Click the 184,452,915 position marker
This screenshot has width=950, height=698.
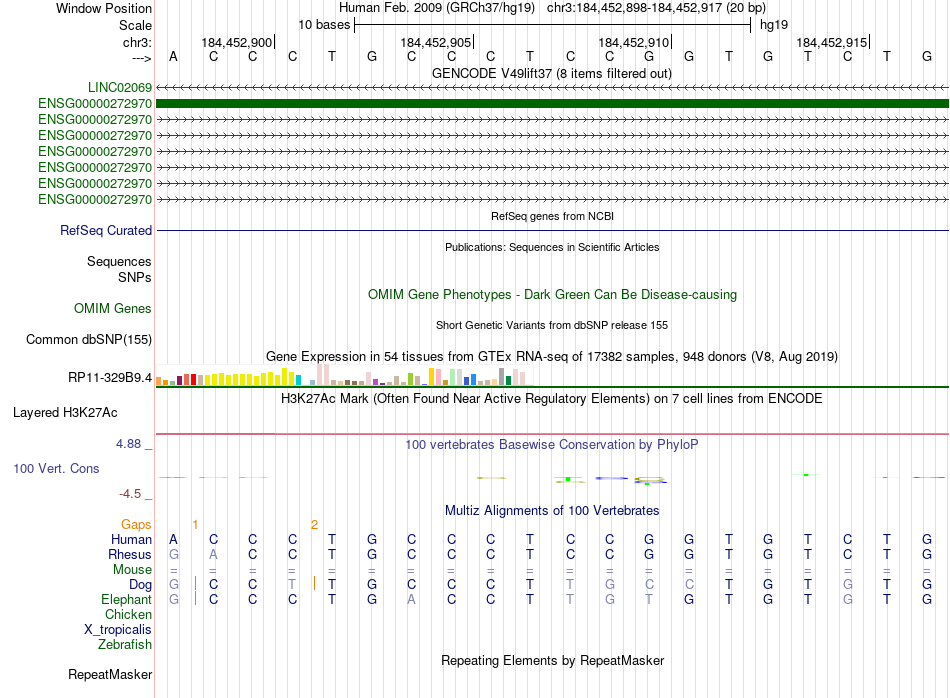[832, 42]
